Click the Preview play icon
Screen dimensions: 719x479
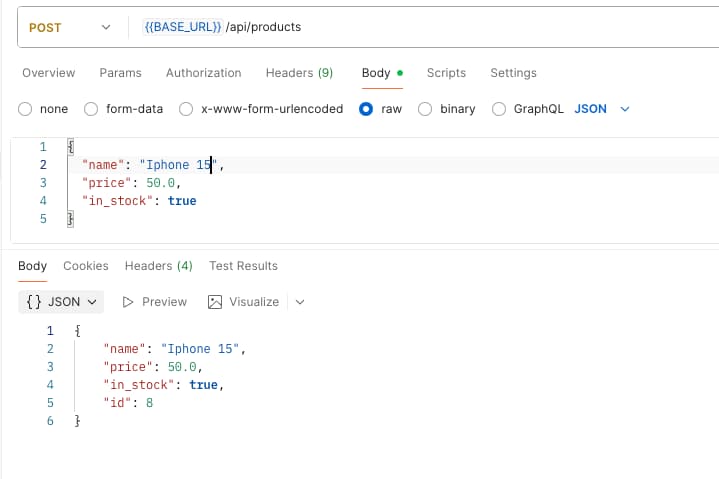pos(128,302)
